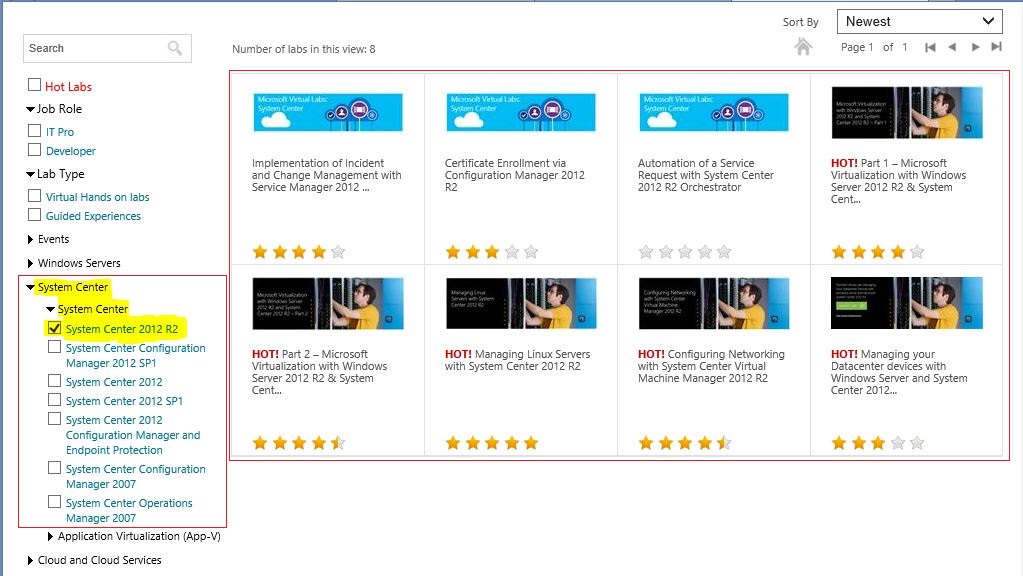Image resolution: width=1023 pixels, height=576 pixels.
Task: Check System Center Operations Manager 2007 box
Action: pos(55,502)
